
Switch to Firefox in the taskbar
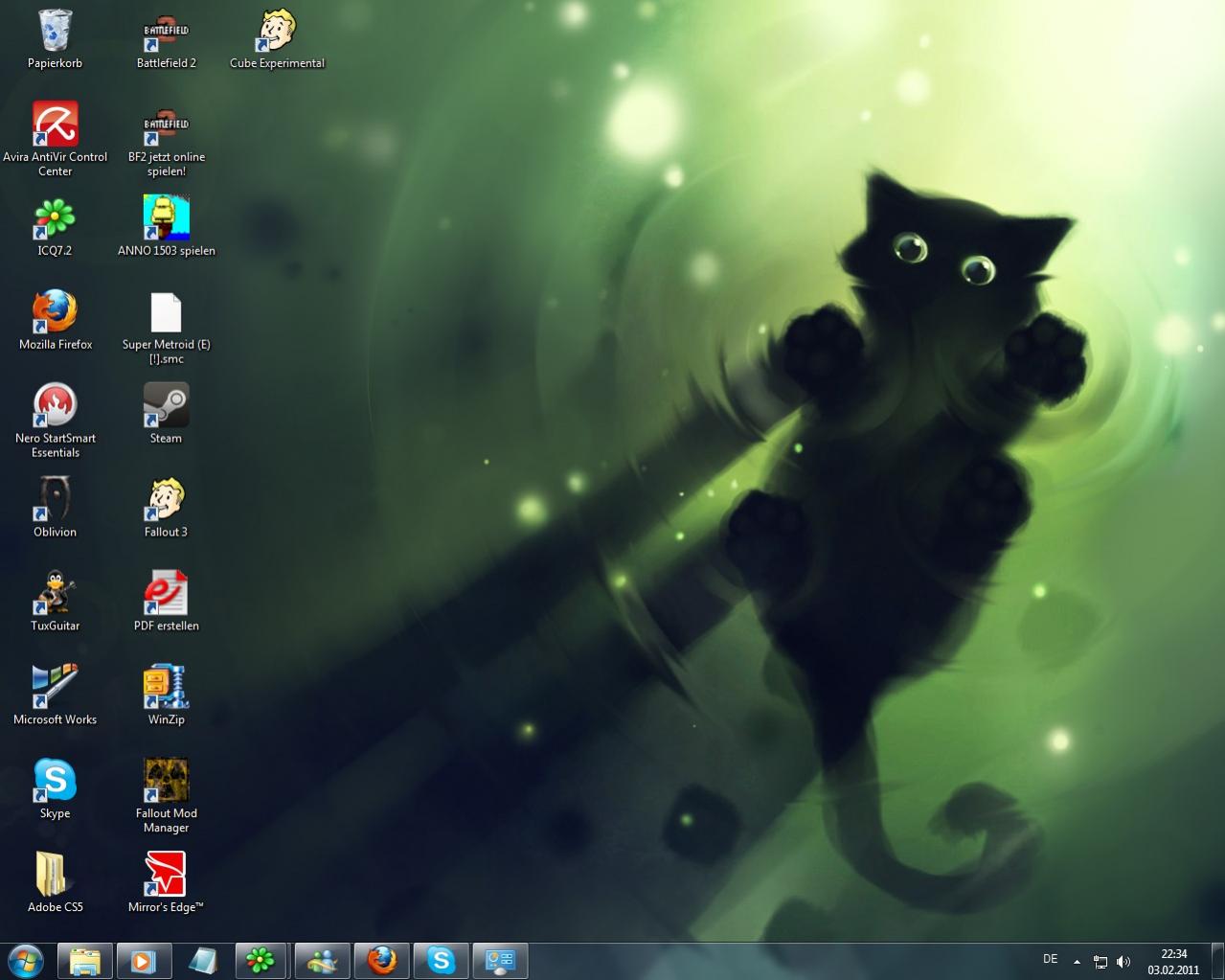[x=382, y=961]
